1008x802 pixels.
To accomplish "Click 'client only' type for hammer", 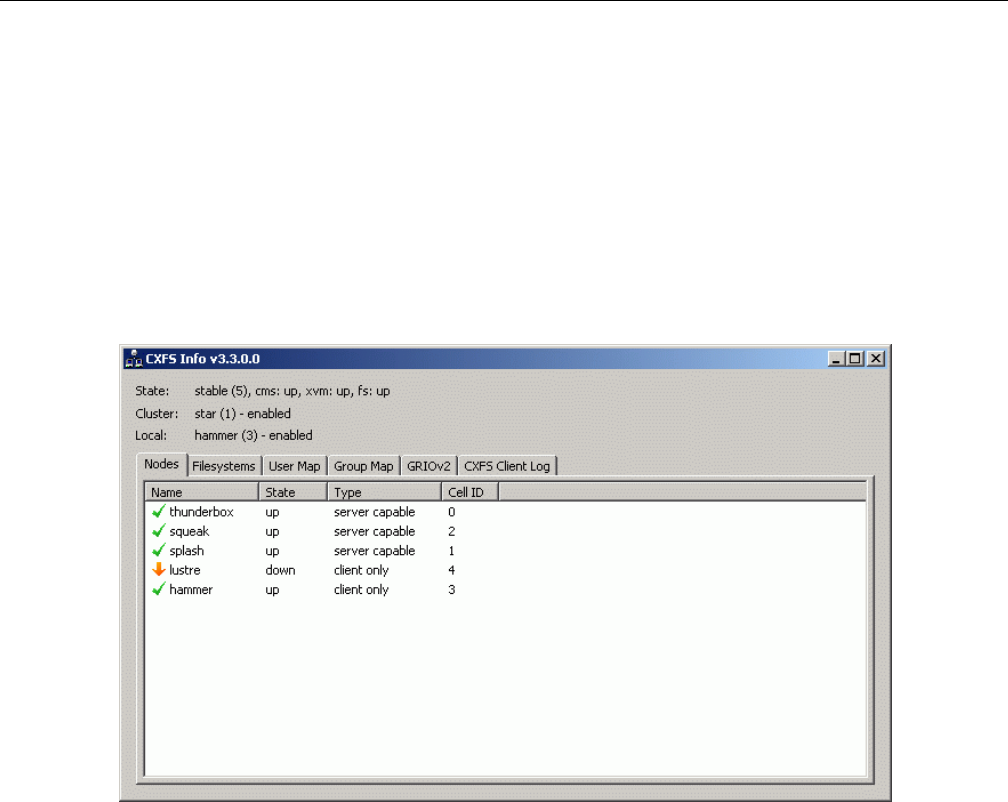I will (x=361, y=589).
